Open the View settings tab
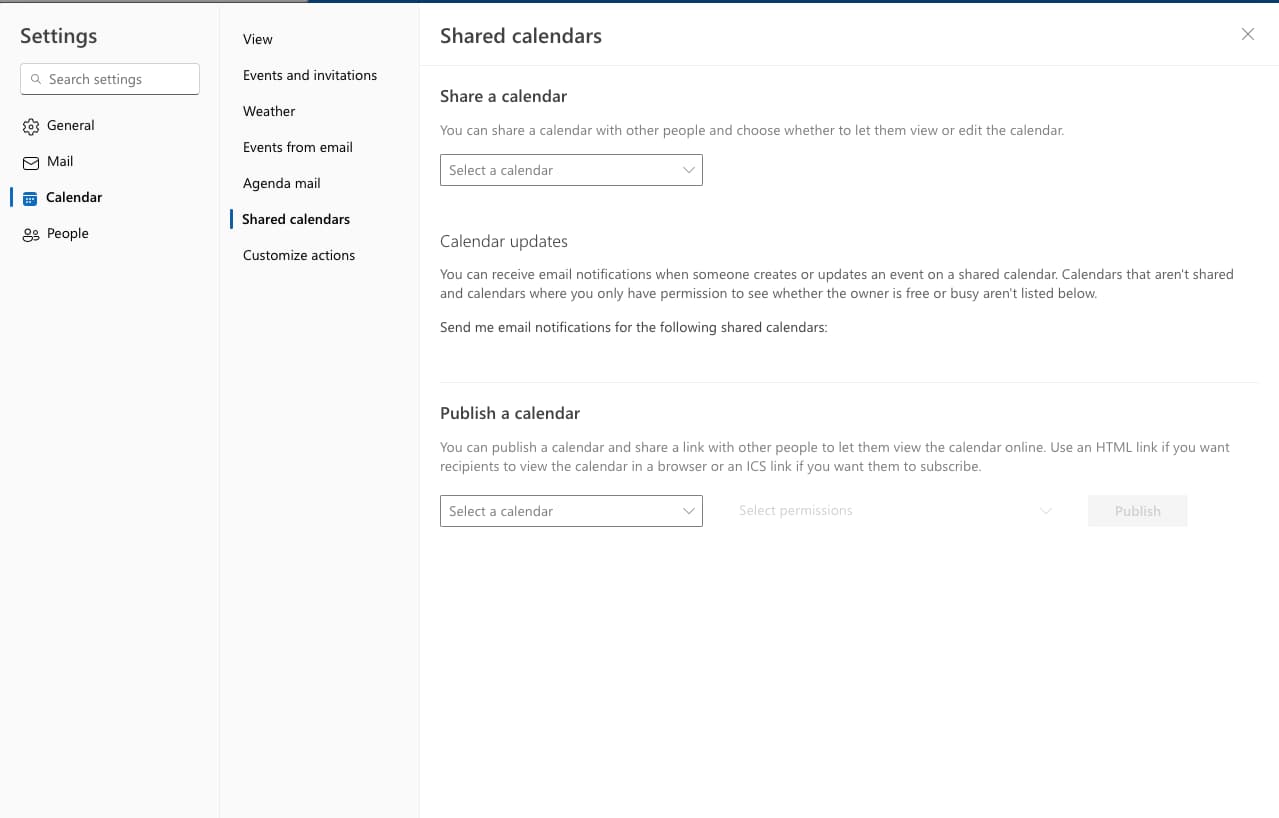Viewport: 1279px width, 818px height. pos(258,39)
